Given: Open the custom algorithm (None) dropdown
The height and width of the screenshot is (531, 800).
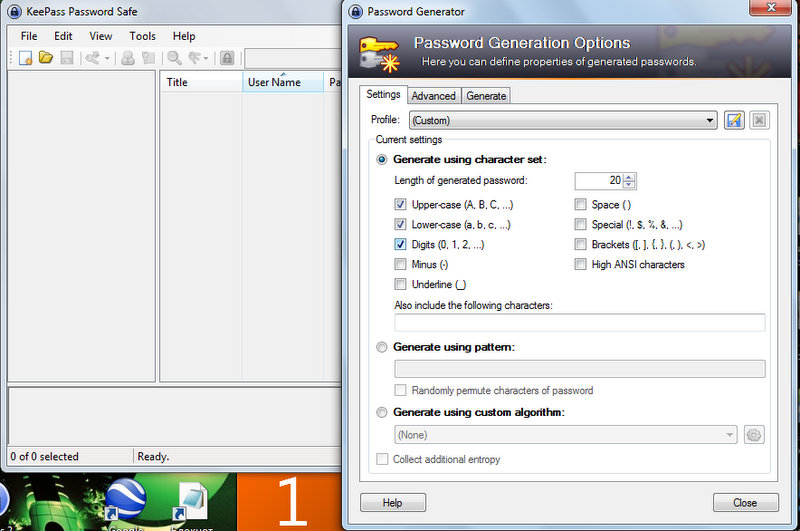Looking at the screenshot, I should pyautogui.click(x=566, y=435).
